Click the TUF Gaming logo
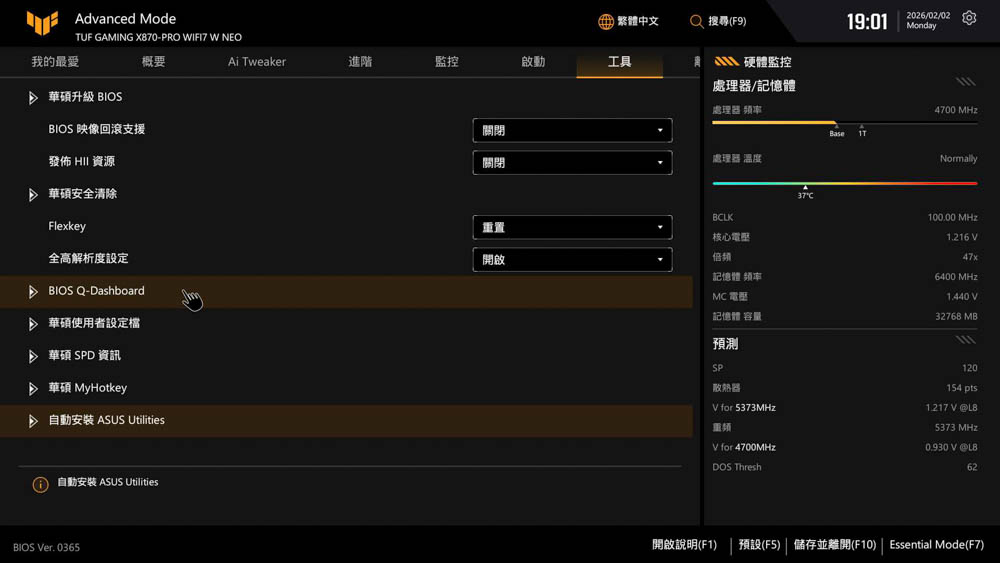 42,22
